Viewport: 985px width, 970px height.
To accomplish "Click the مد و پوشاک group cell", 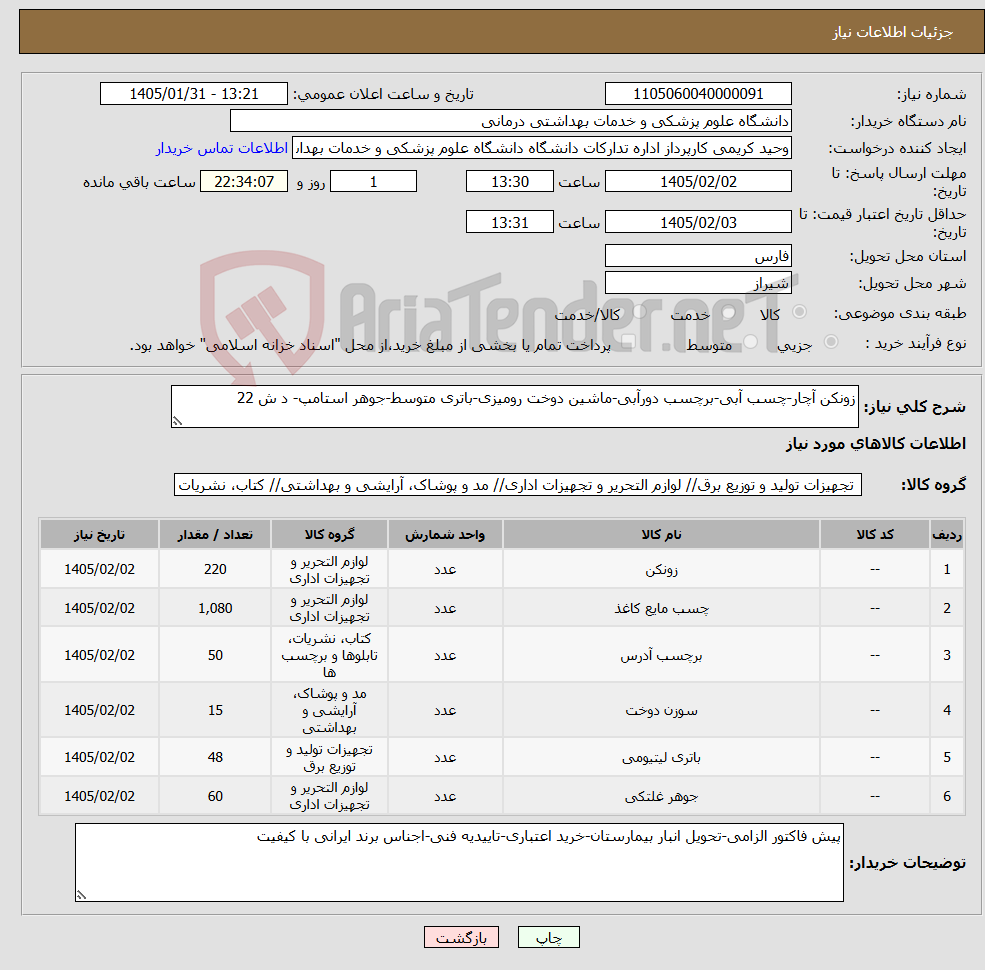I will [329, 711].
